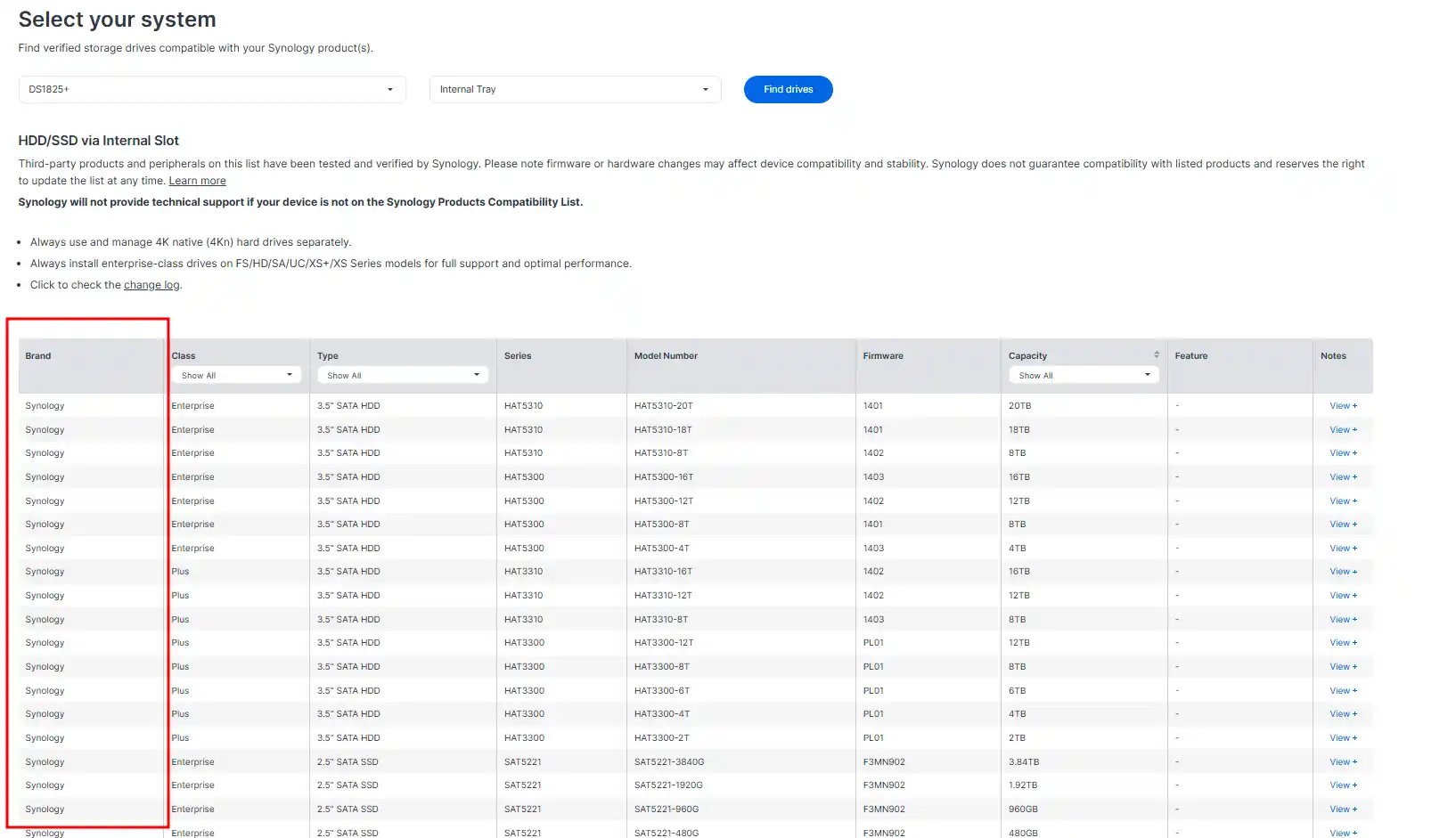Open the Internal Tray dropdown
The width and height of the screenshot is (1456, 838).
point(575,89)
